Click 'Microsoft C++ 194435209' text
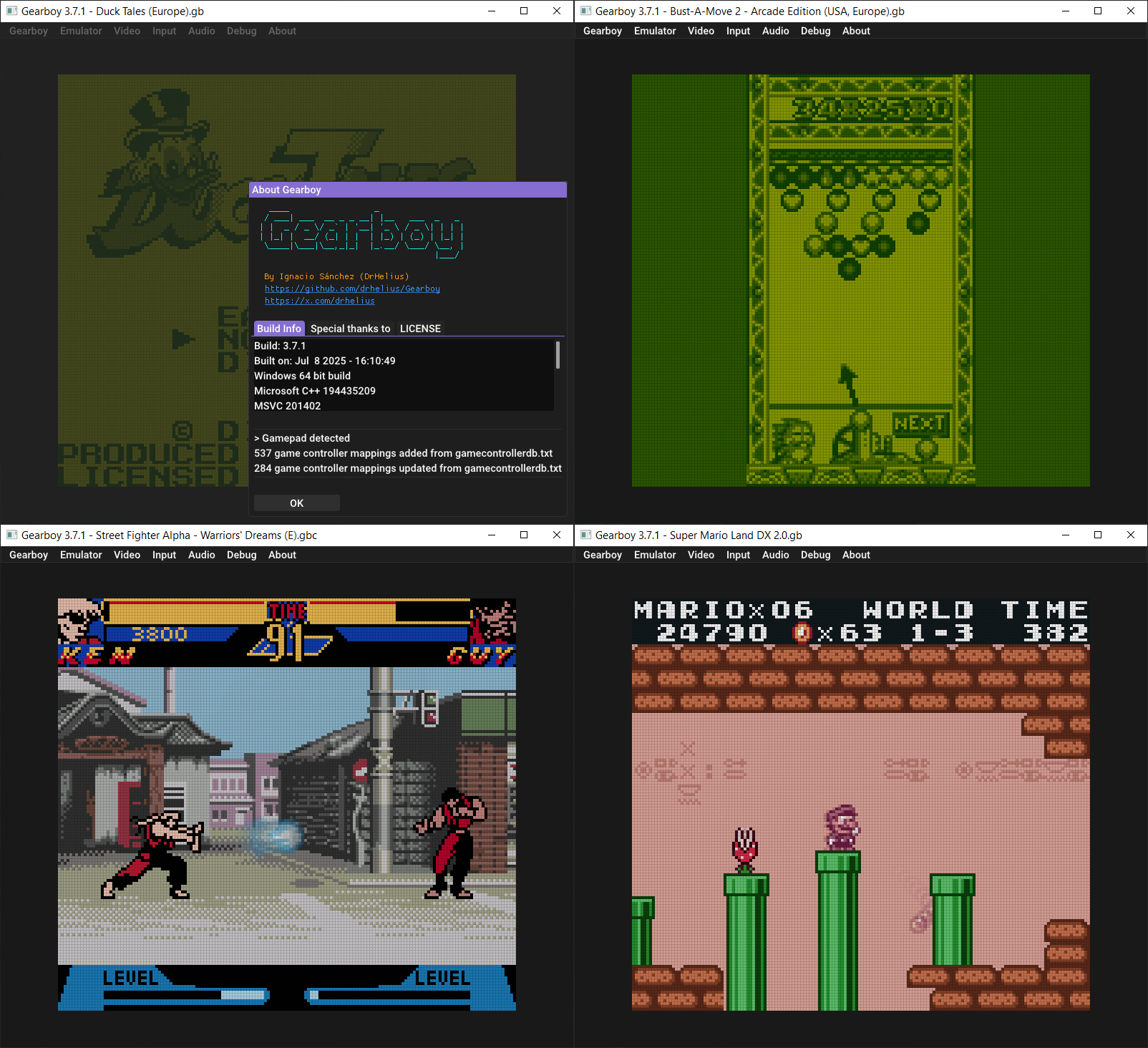The image size is (1148, 1048). pos(315,391)
